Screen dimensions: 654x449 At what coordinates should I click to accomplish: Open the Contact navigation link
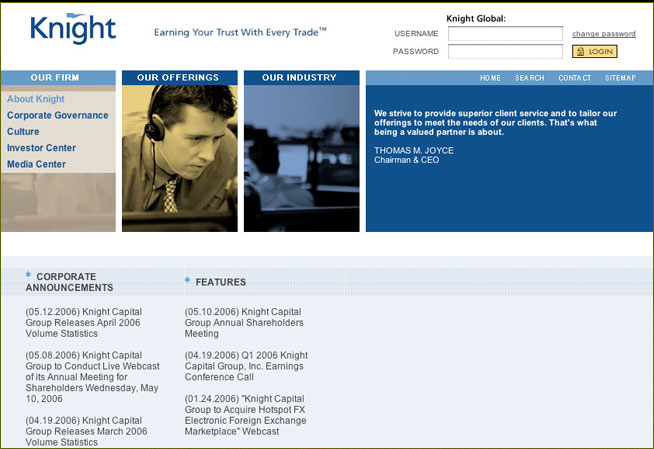point(574,78)
